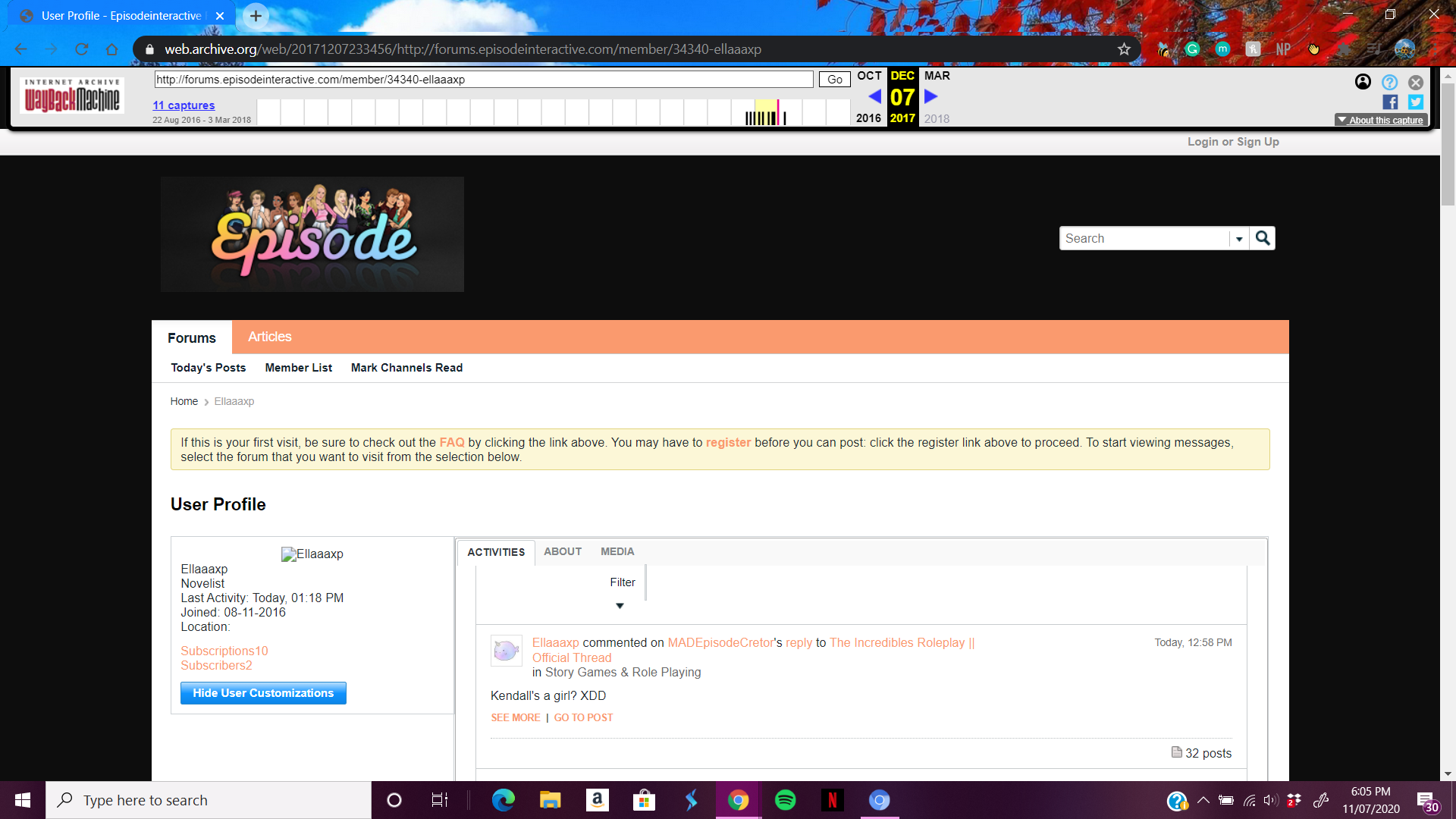Open the Member List menu item
Viewport: 1456px width, 819px height.
pos(299,368)
